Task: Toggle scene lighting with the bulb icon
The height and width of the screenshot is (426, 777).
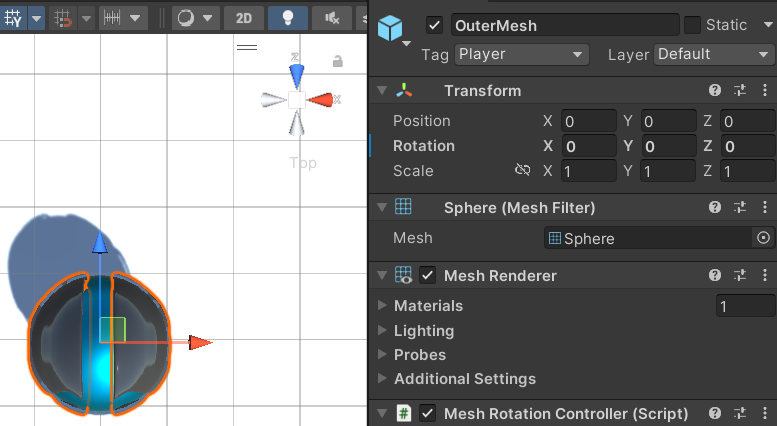Action: point(287,18)
